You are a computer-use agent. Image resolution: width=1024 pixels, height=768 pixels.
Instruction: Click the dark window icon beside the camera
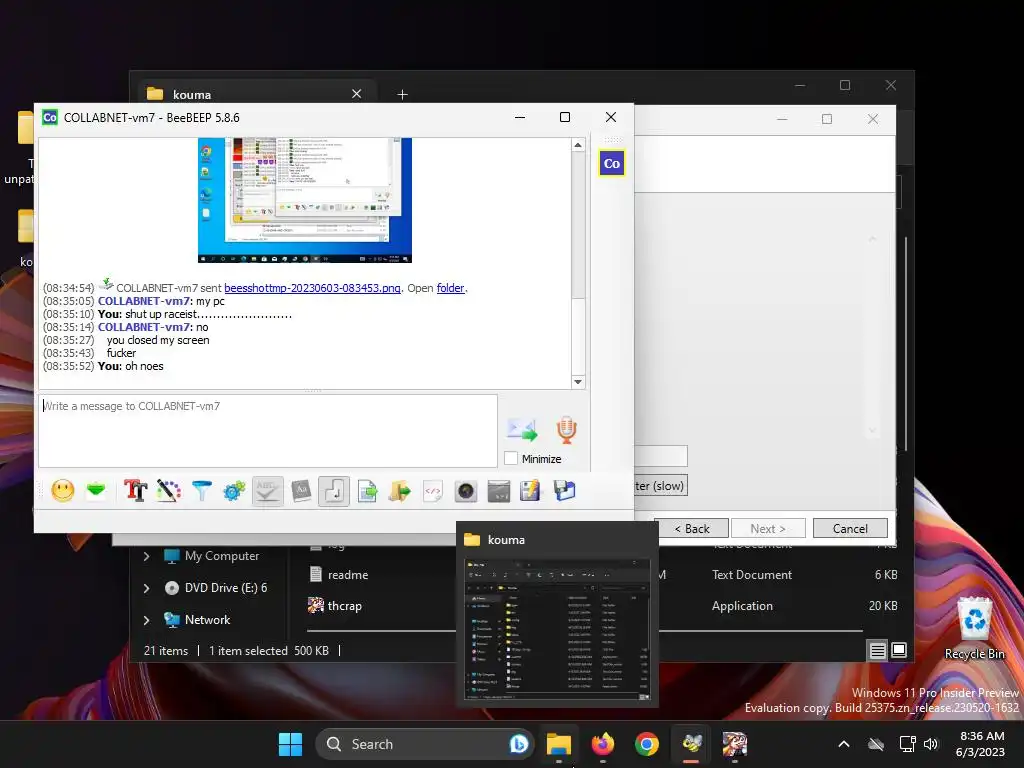(x=498, y=490)
